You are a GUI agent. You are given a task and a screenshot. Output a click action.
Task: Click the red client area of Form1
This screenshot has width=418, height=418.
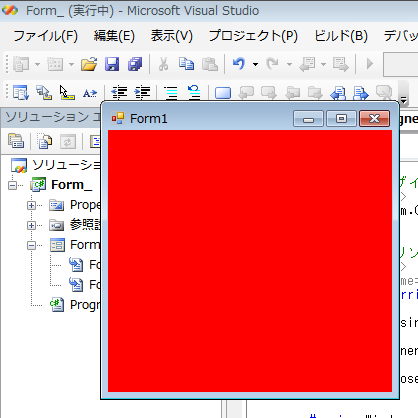pos(250,261)
